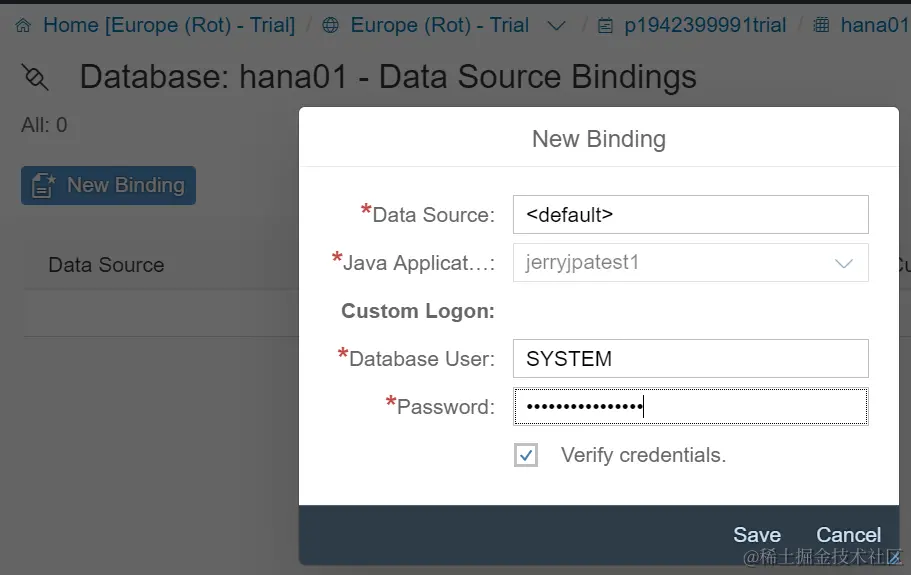911x575 pixels.
Task: Go to the Europe (Rot) - Trial breadcrumb
Action: pos(439,26)
